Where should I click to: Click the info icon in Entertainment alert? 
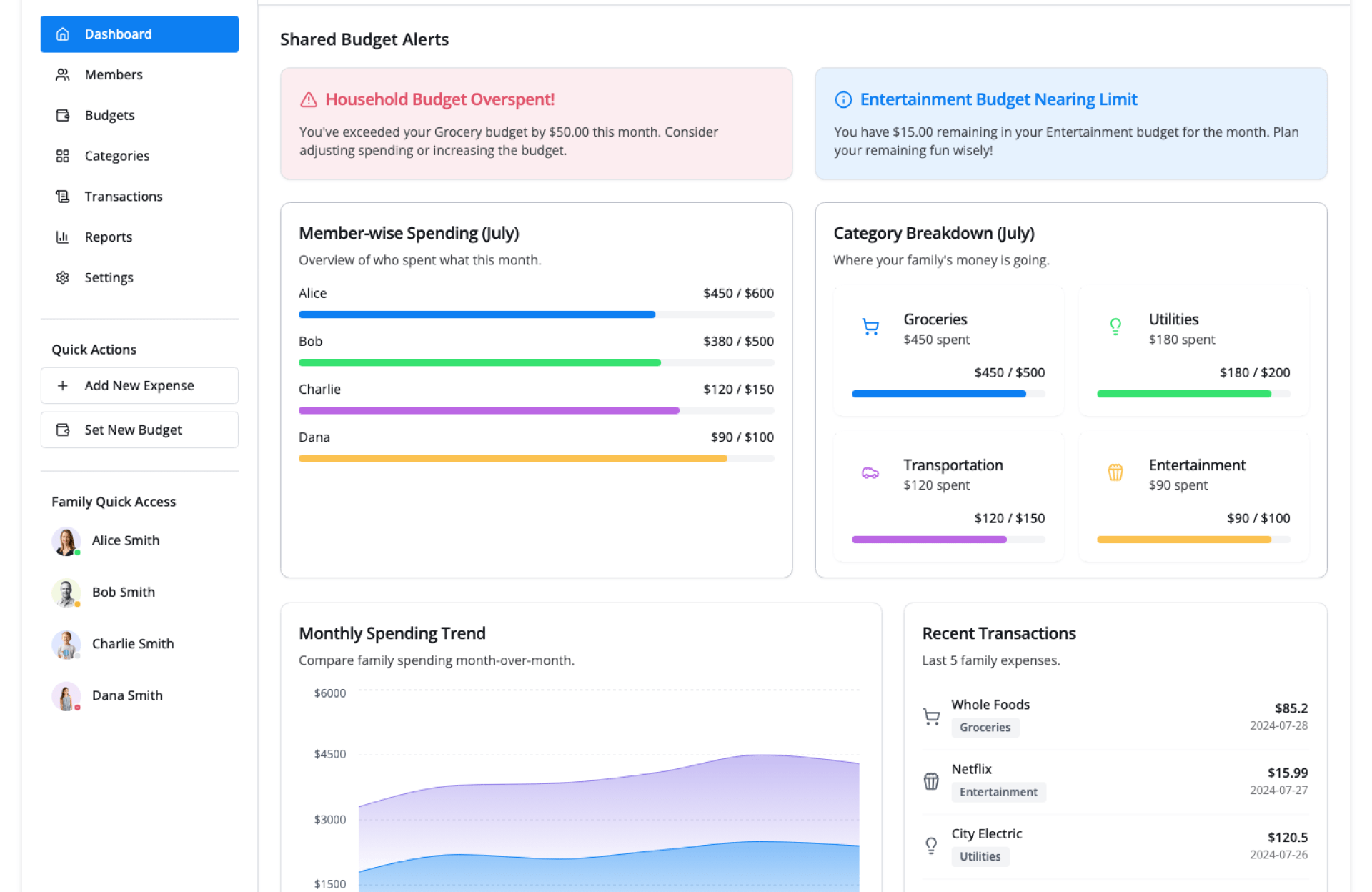pyautogui.click(x=843, y=100)
